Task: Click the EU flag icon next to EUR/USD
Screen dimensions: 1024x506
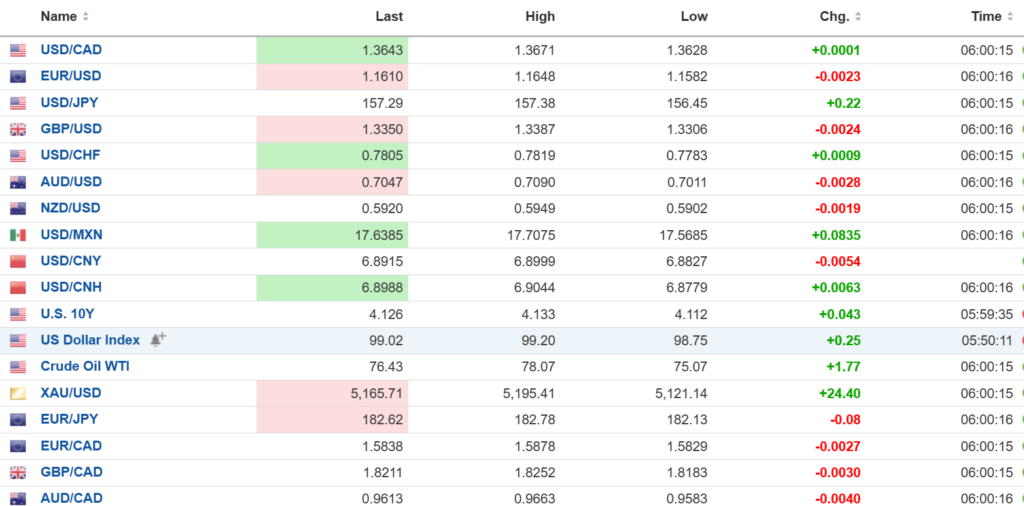Action: (x=18, y=76)
